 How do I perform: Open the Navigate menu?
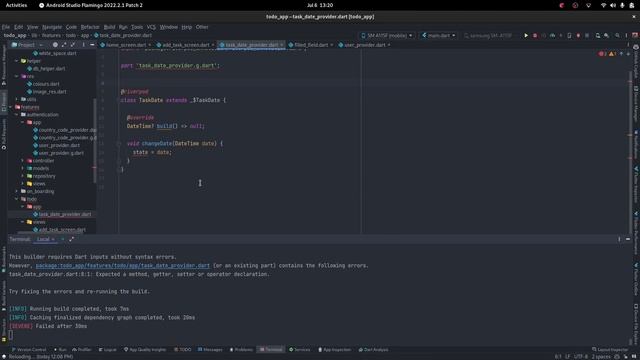tap(52, 27)
